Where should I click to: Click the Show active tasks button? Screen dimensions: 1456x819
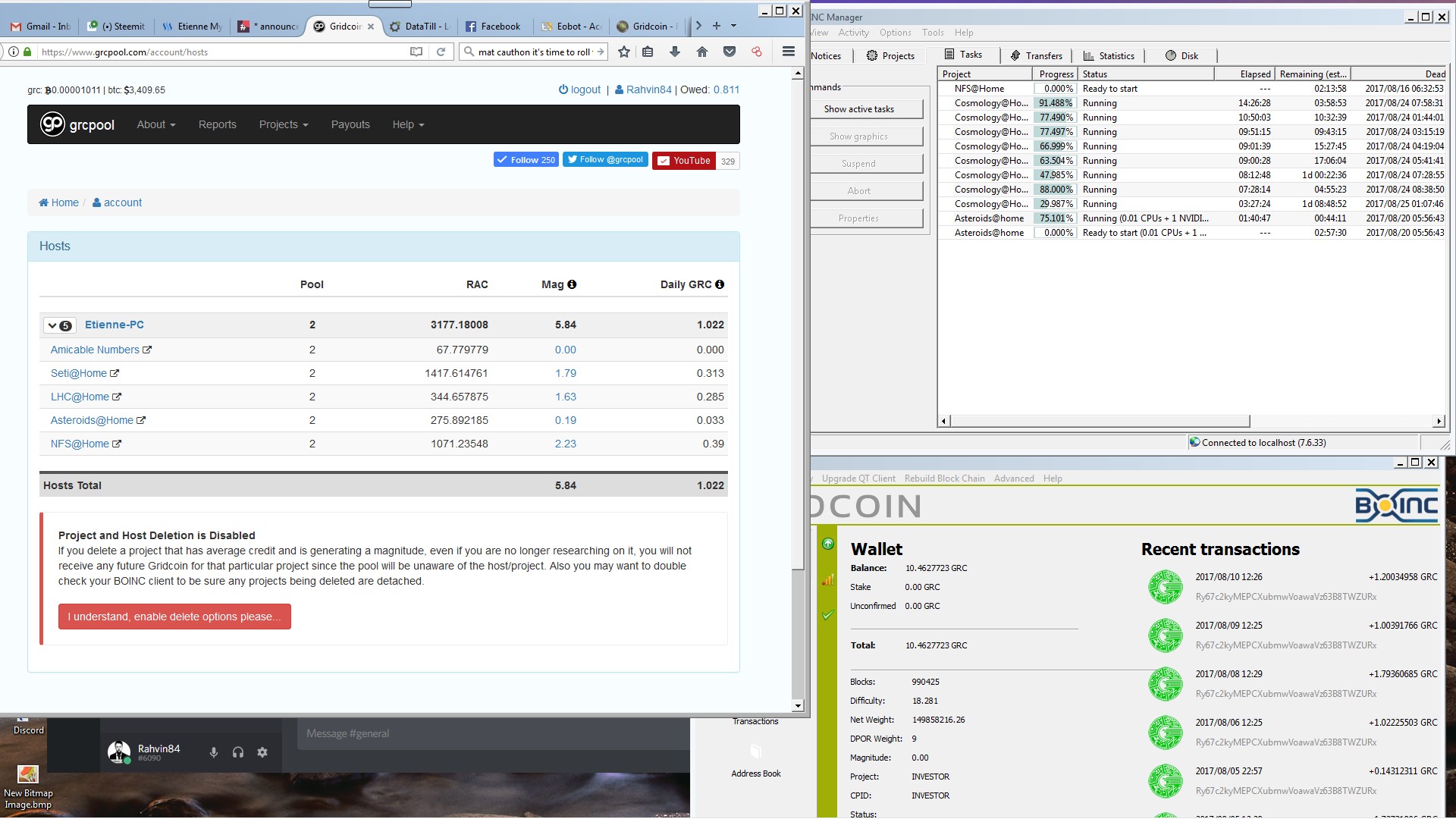(x=858, y=108)
